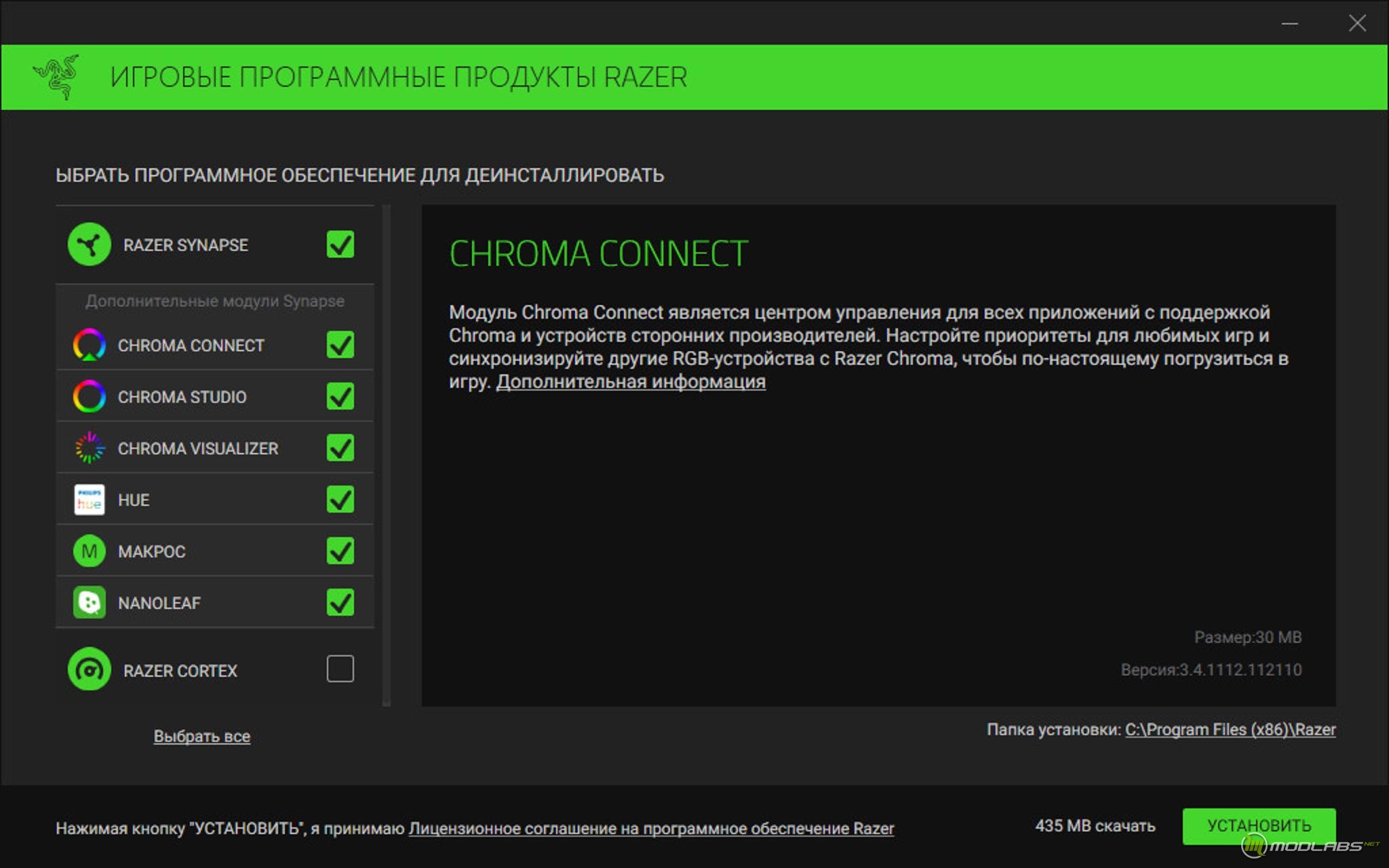Click the Размер:30 MB text
1389x868 pixels.
click(x=1248, y=637)
